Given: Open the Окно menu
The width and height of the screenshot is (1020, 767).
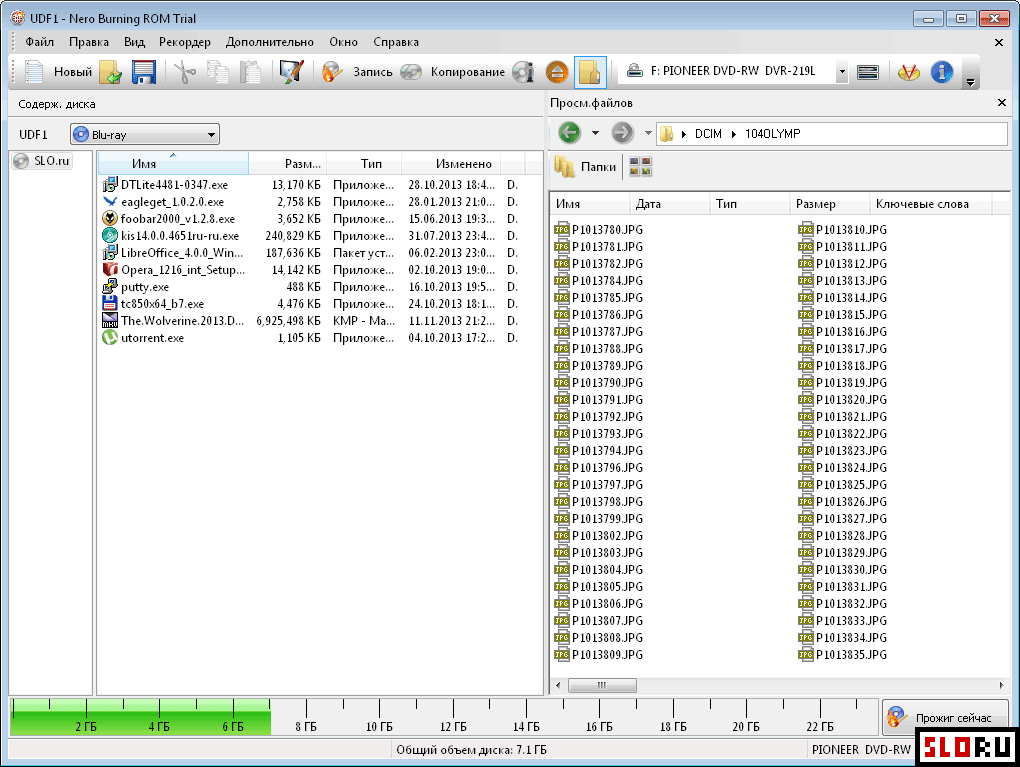Looking at the screenshot, I should tap(343, 42).
